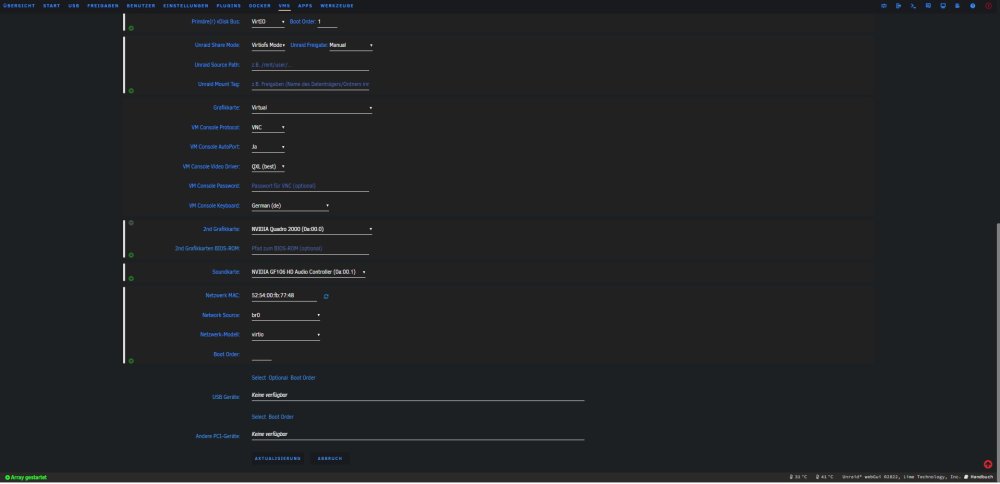Focus the vDisk Boot Order field
1000x484 pixels.
327,22
